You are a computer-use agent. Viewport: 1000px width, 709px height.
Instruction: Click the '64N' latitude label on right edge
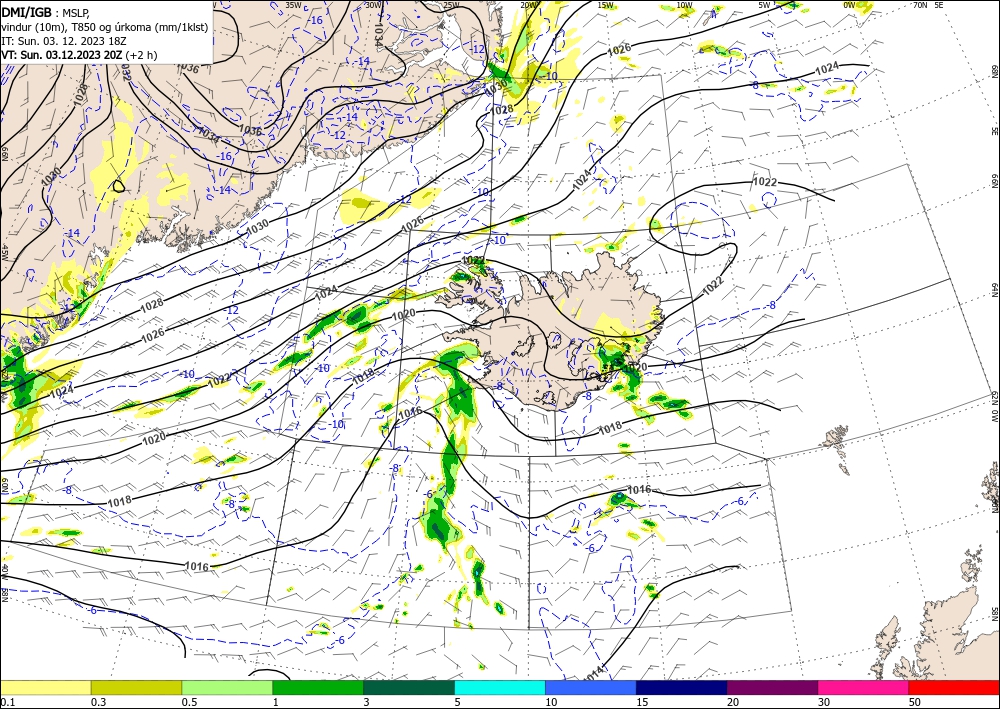pyautogui.click(x=994, y=290)
